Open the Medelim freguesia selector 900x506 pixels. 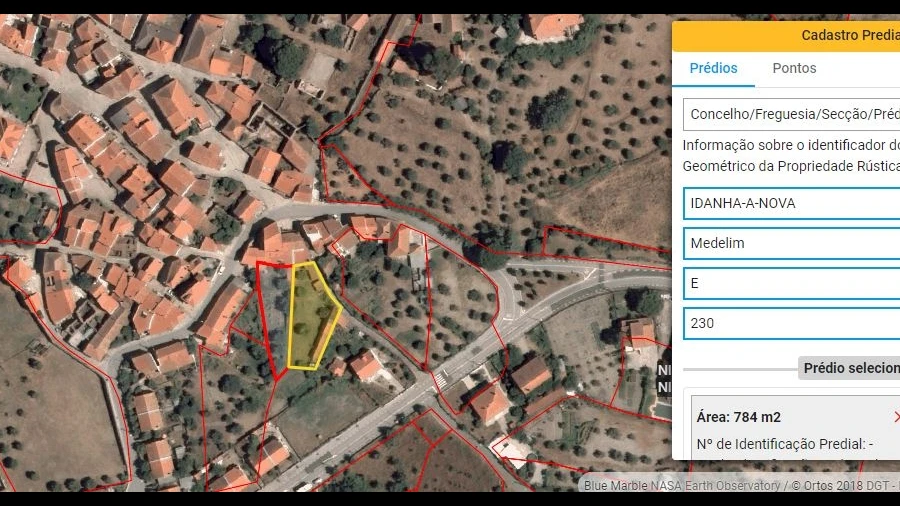pyautogui.click(x=790, y=243)
